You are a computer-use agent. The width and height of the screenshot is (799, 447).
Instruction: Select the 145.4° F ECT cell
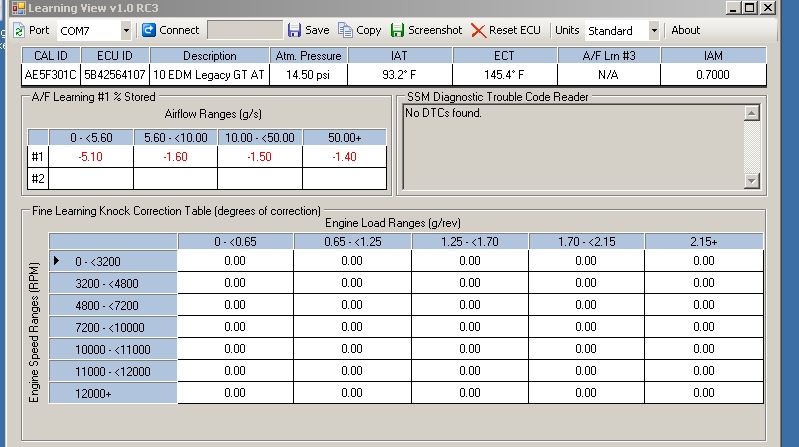pos(504,75)
